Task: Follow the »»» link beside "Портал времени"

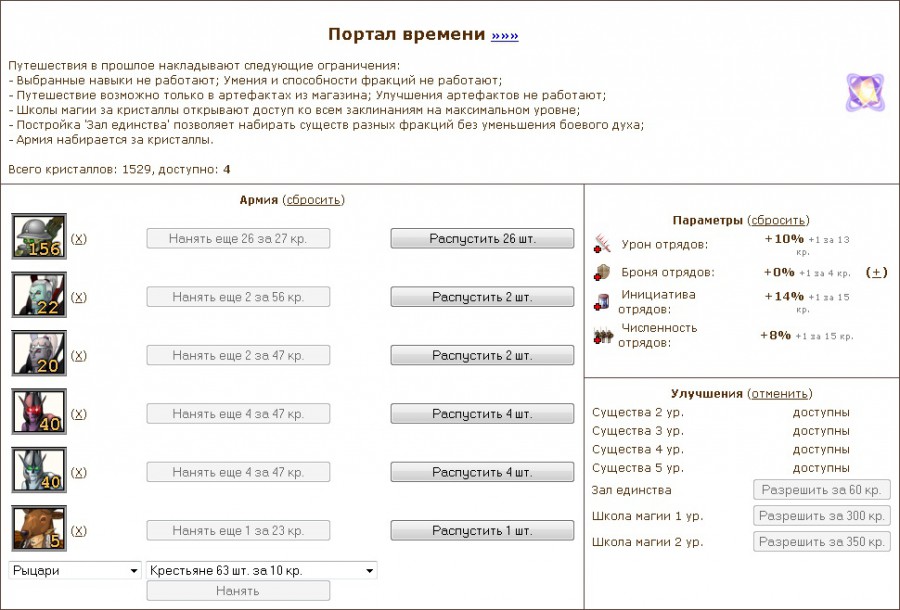Action: (505, 36)
